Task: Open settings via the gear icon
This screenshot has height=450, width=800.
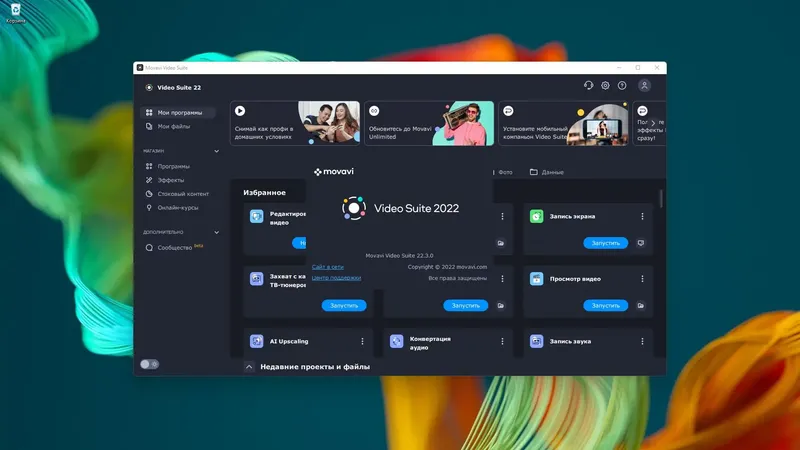Action: click(605, 86)
